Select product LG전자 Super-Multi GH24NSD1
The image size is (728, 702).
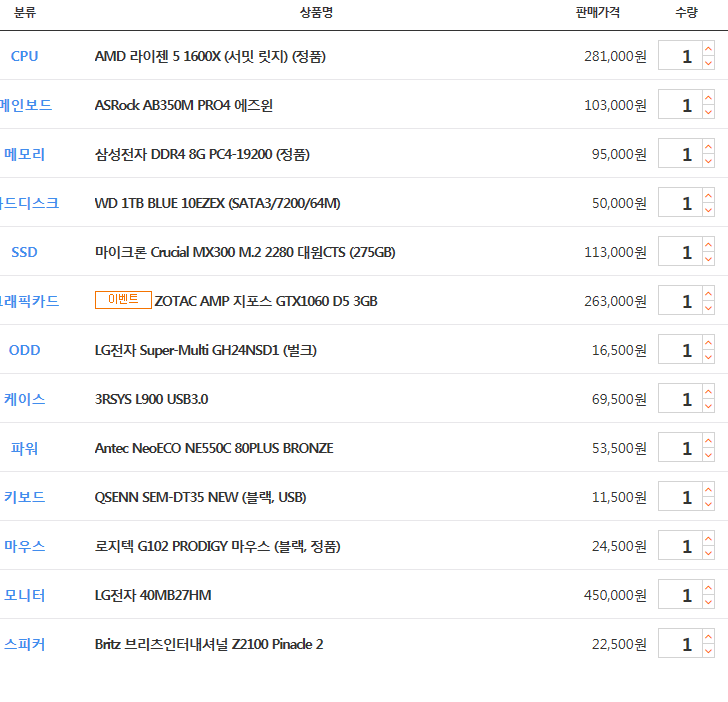(206, 350)
